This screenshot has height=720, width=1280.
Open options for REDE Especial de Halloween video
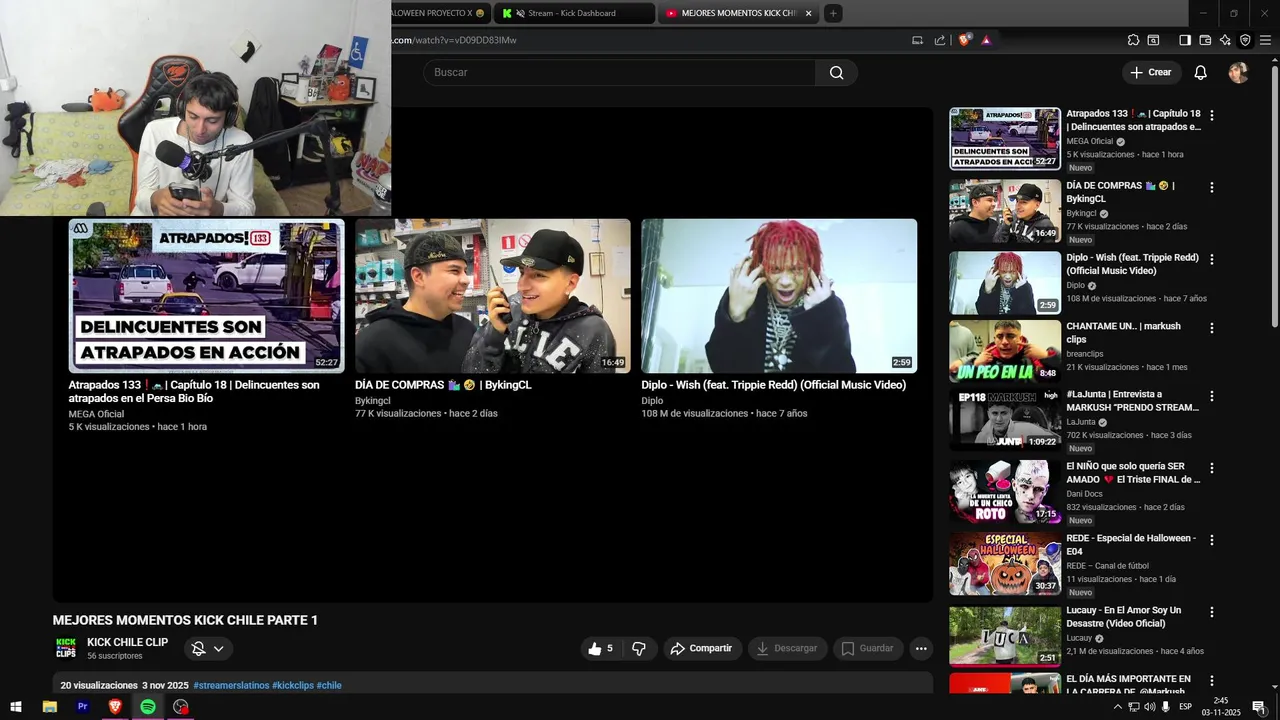click(1212, 540)
